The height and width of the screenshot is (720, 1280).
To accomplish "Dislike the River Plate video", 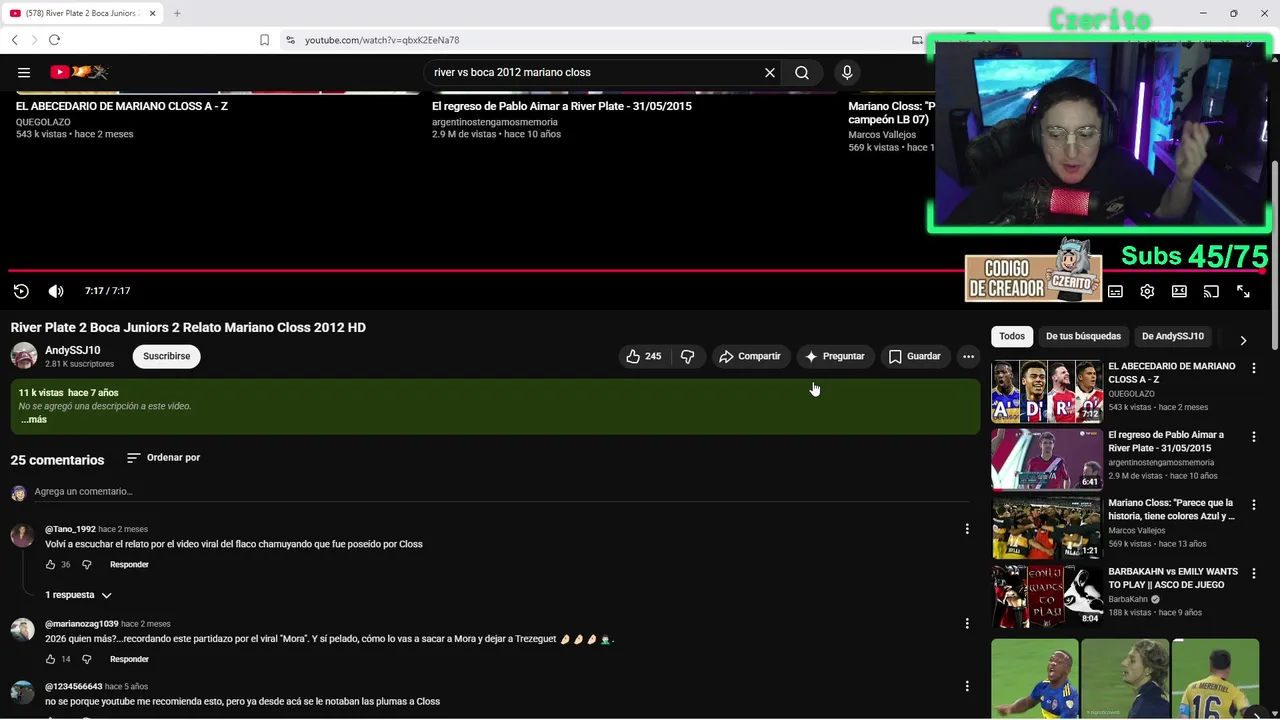I will pos(687,356).
